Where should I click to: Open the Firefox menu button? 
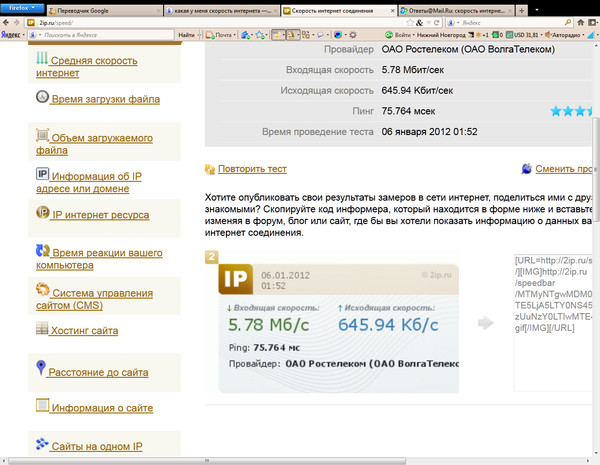[x=22, y=8]
